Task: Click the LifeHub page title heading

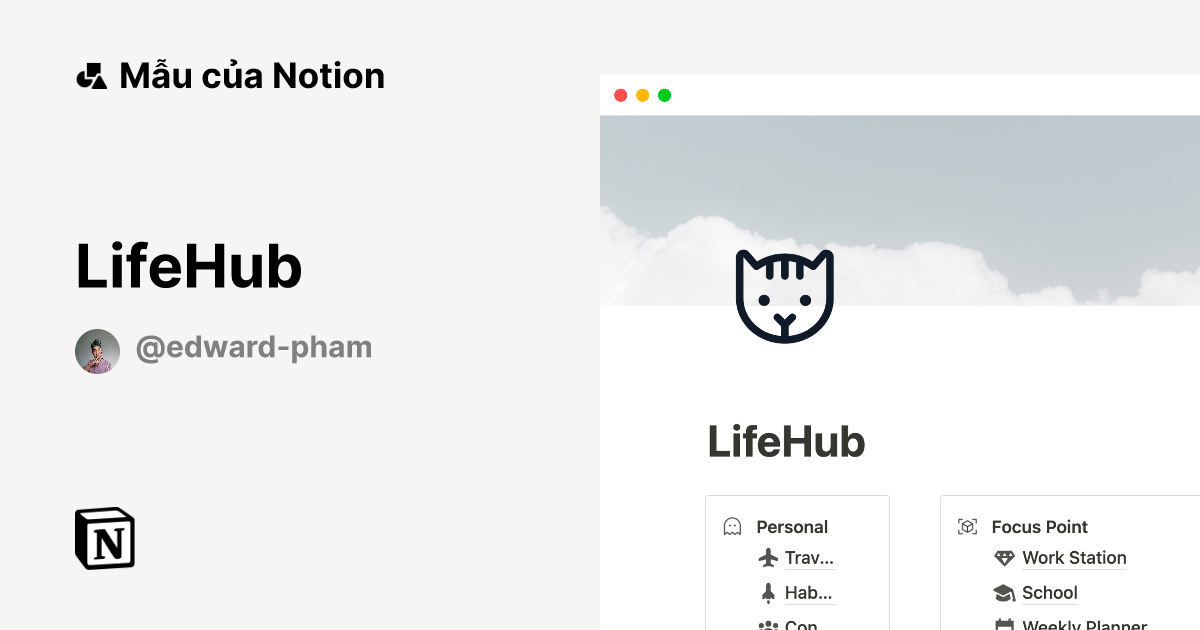Action: [786, 441]
